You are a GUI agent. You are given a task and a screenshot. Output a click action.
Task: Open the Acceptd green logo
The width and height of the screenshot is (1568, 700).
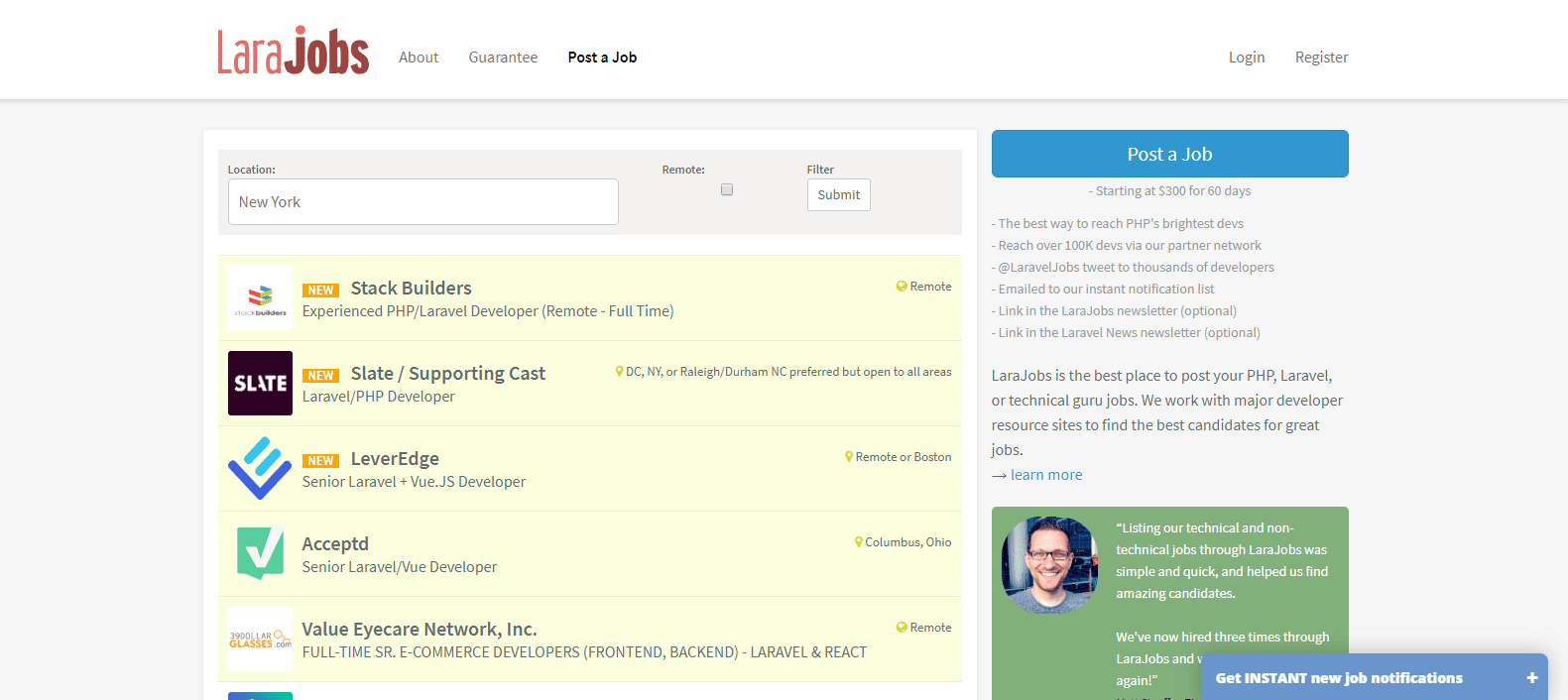click(260, 553)
